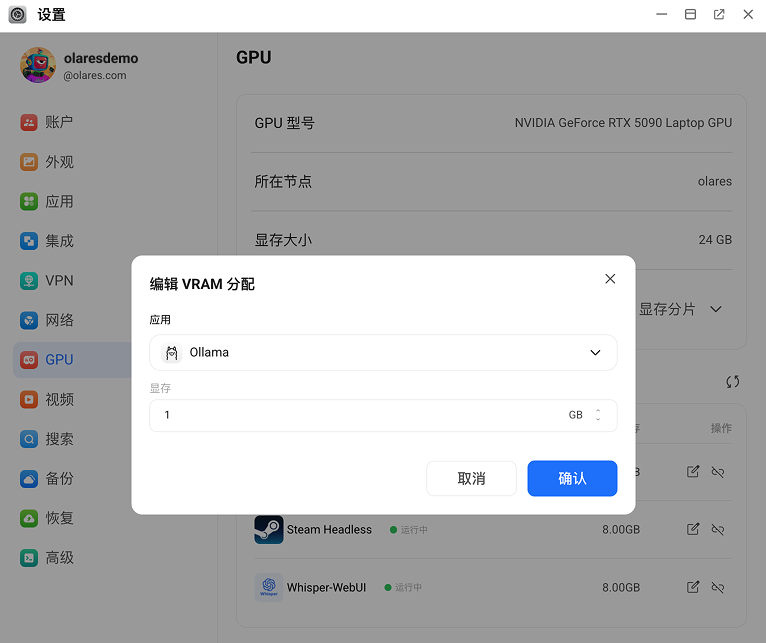Click the refresh icon above the app list

point(732,381)
